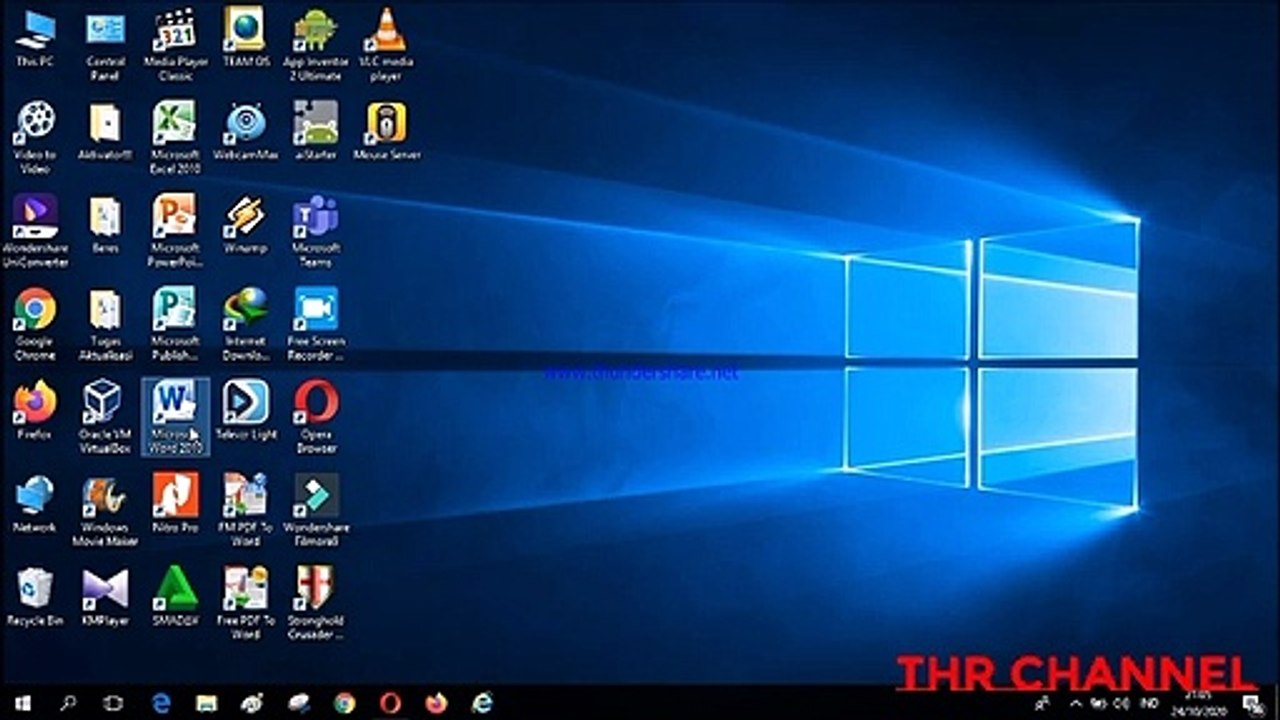This screenshot has height=720, width=1280.
Task: Open File Explorer from the taskbar
Action: (206, 703)
